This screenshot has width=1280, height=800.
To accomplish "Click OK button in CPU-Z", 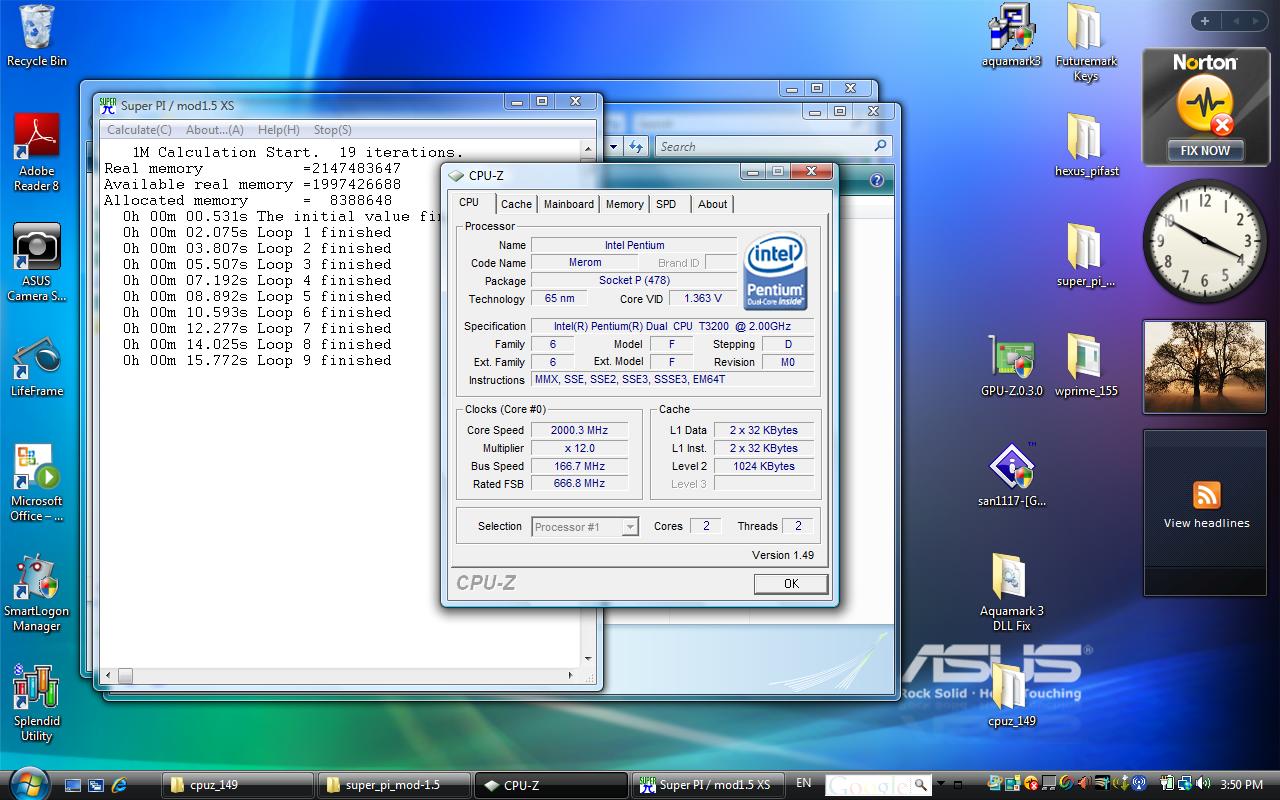I will coord(791,584).
